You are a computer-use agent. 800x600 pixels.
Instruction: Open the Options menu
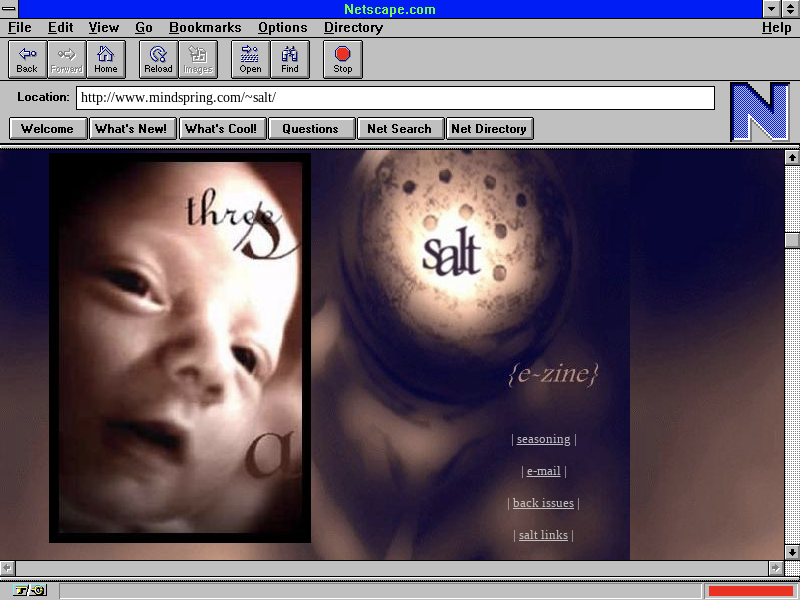(282, 28)
